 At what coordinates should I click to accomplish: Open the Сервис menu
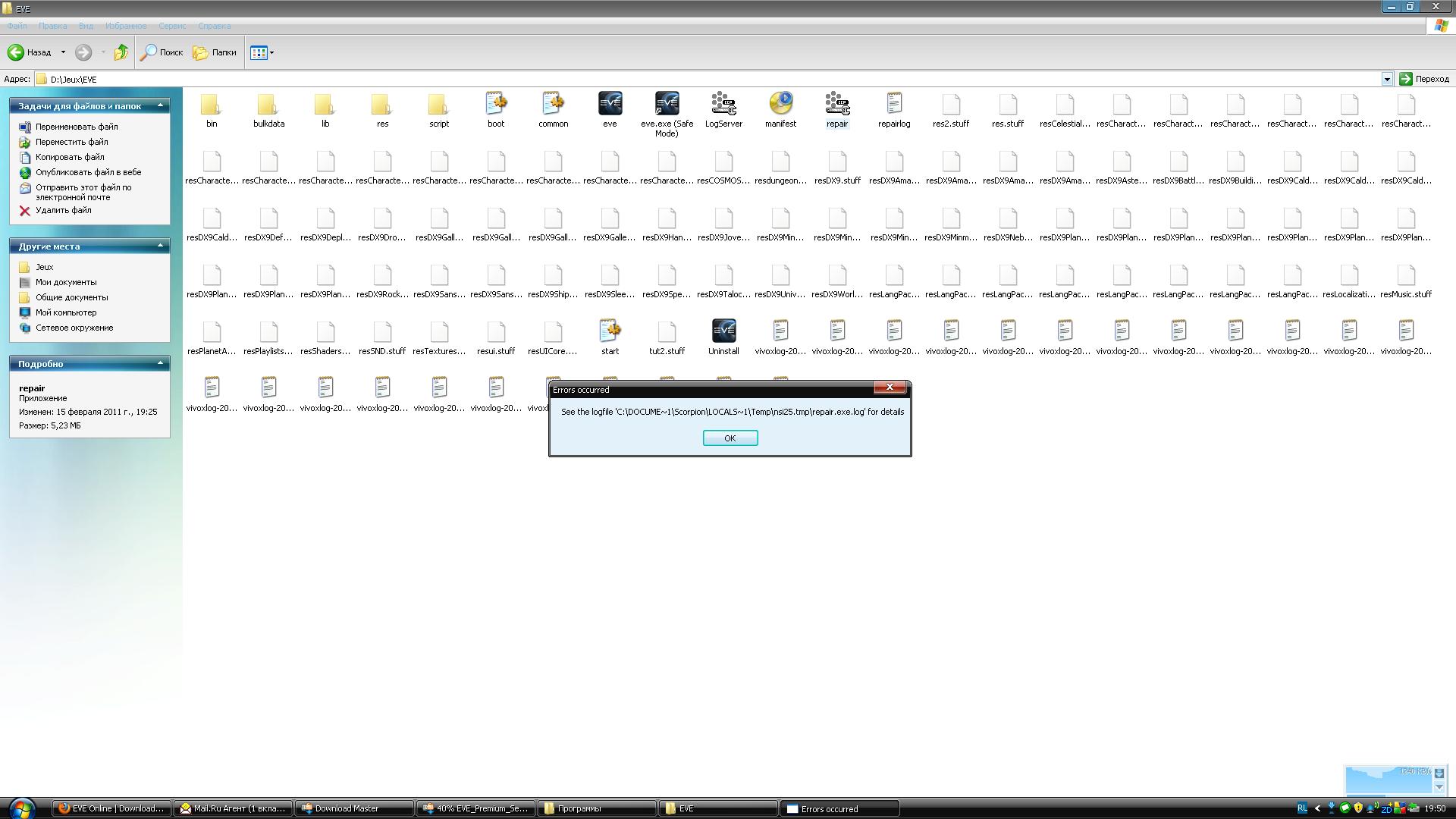coord(172,26)
